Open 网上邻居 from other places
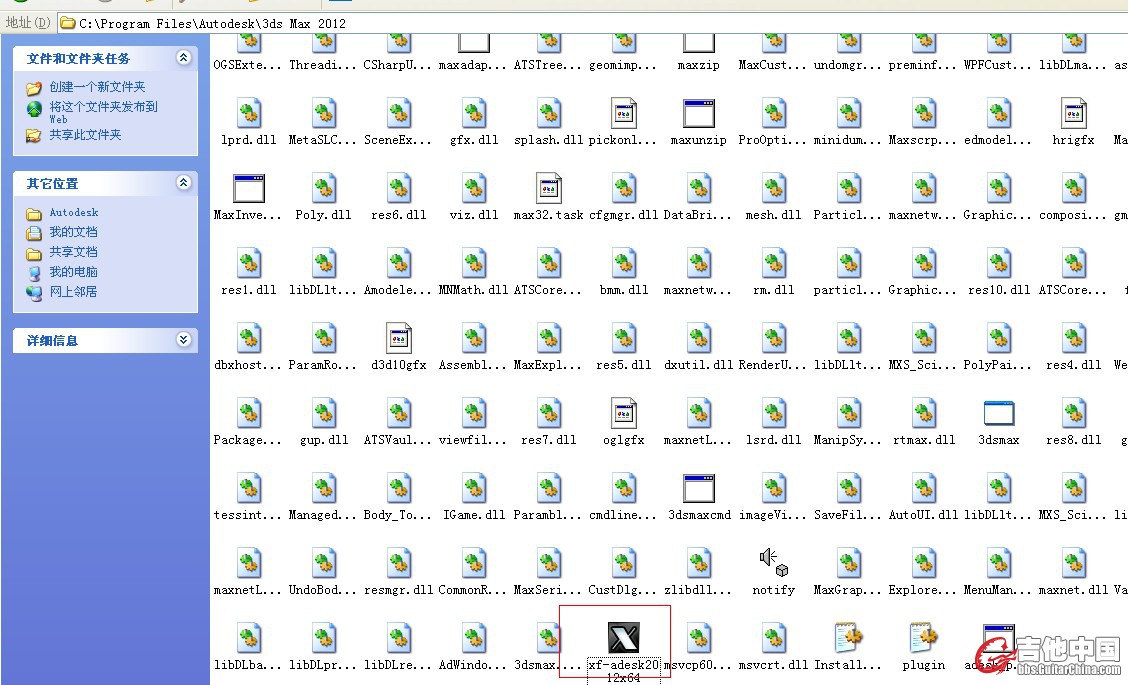Viewport: 1128px width, 685px height. (73, 292)
